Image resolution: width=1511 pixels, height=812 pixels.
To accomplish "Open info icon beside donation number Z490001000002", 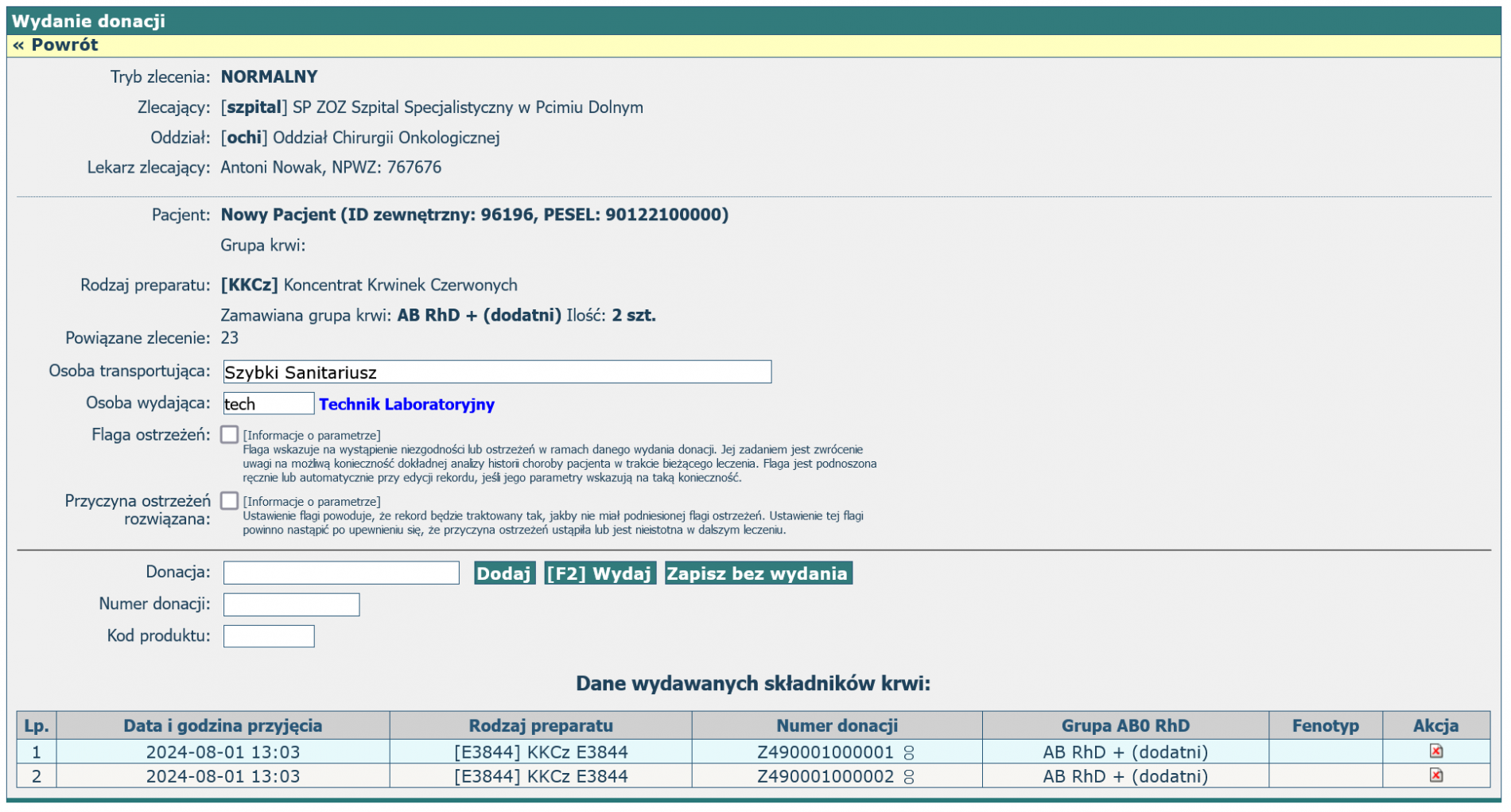I will (x=909, y=777).
